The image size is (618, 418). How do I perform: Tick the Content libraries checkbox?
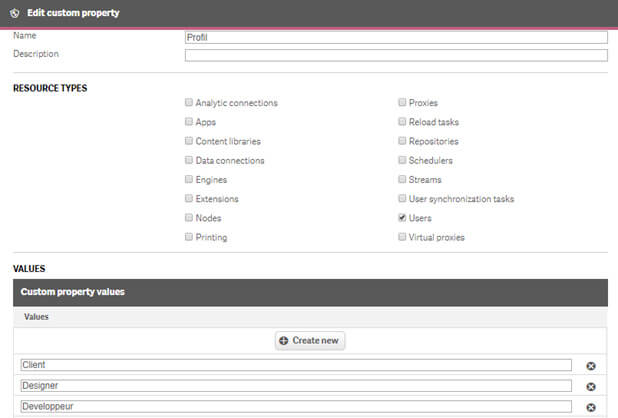click(189, 141)
